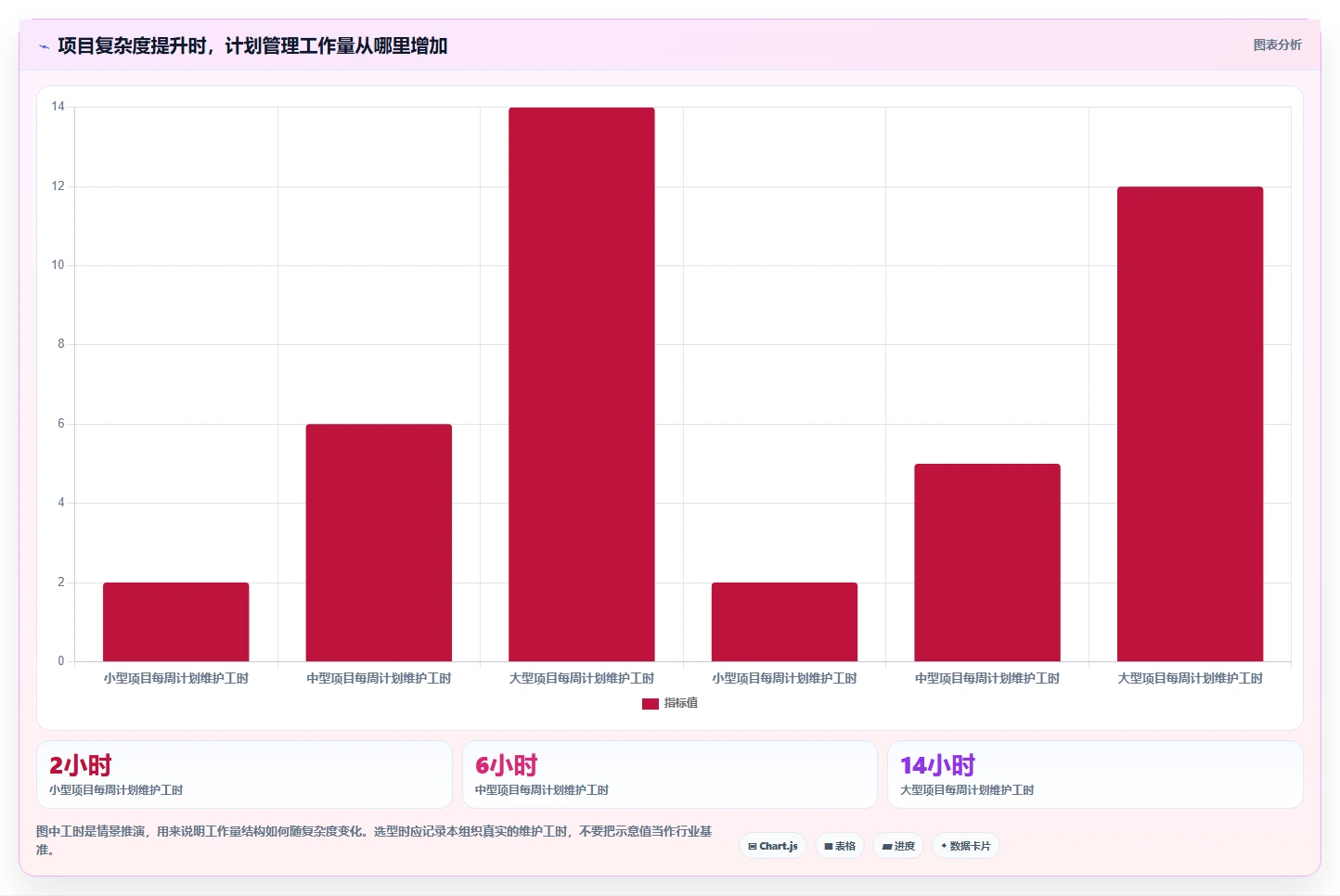Click the 进度 tag chip
Screen dimensions: 1340x896
pyautogui.click(x=898, y=846)
